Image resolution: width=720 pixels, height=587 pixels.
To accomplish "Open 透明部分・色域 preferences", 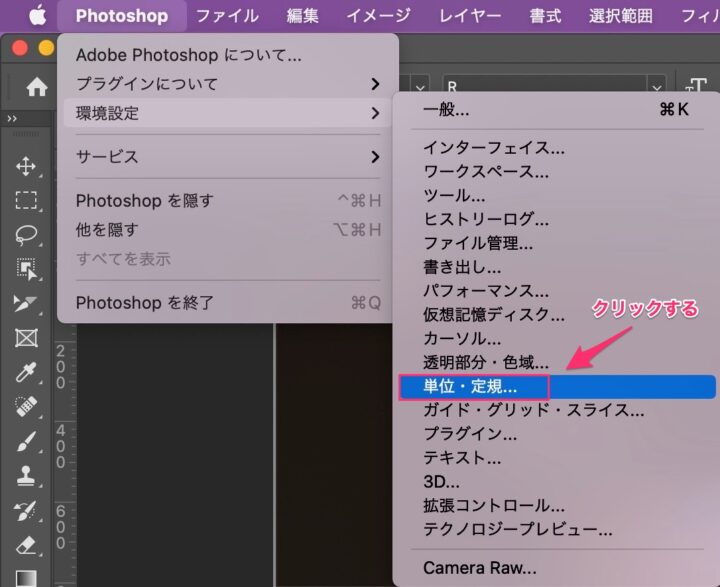I will click(557, 363).
